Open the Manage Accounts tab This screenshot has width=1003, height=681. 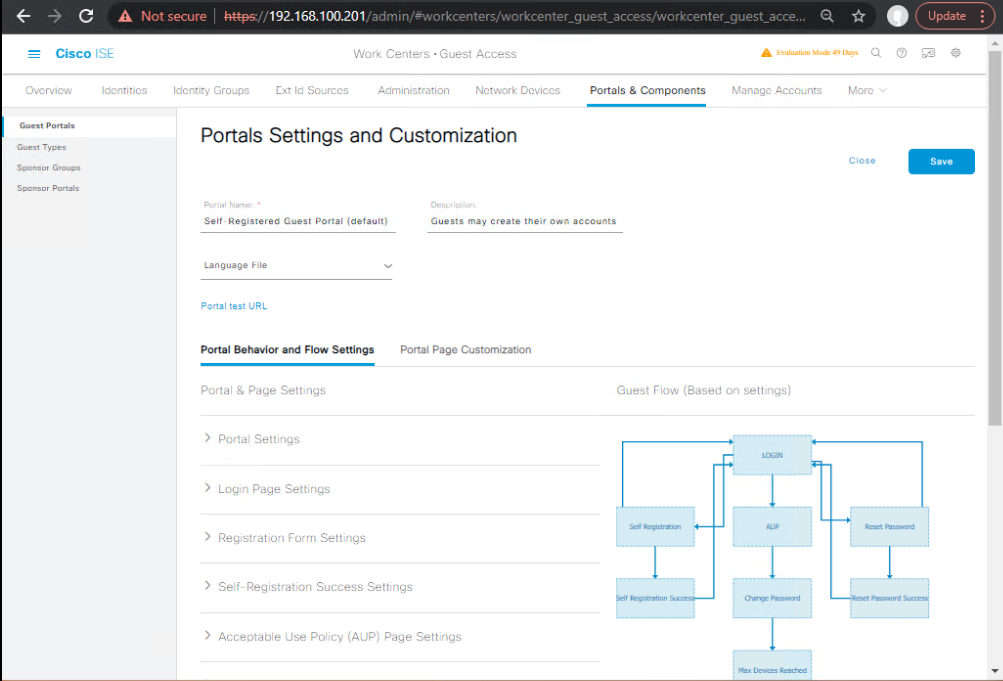777,91
